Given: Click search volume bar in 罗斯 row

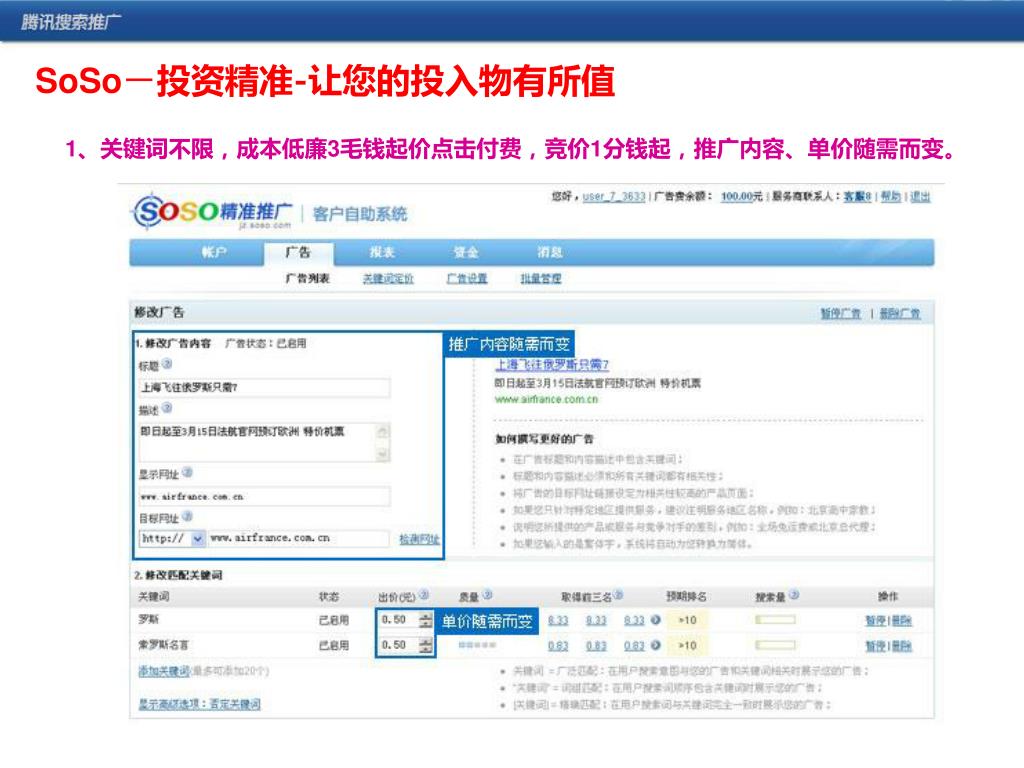Looking at the screenshot, I should click(x=775, y=619).
